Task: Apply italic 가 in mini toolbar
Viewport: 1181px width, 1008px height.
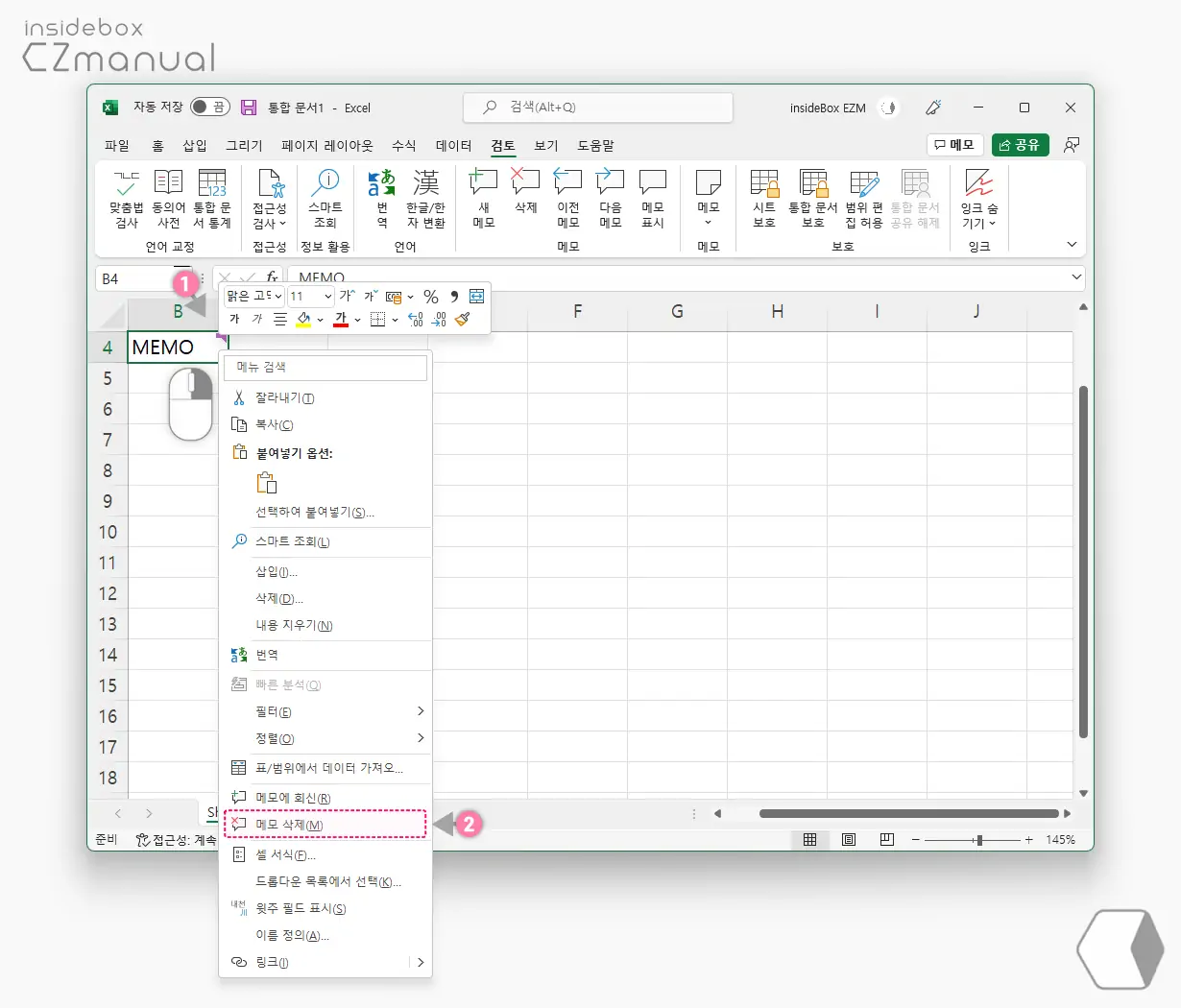Action: click(x=257, y=319)
